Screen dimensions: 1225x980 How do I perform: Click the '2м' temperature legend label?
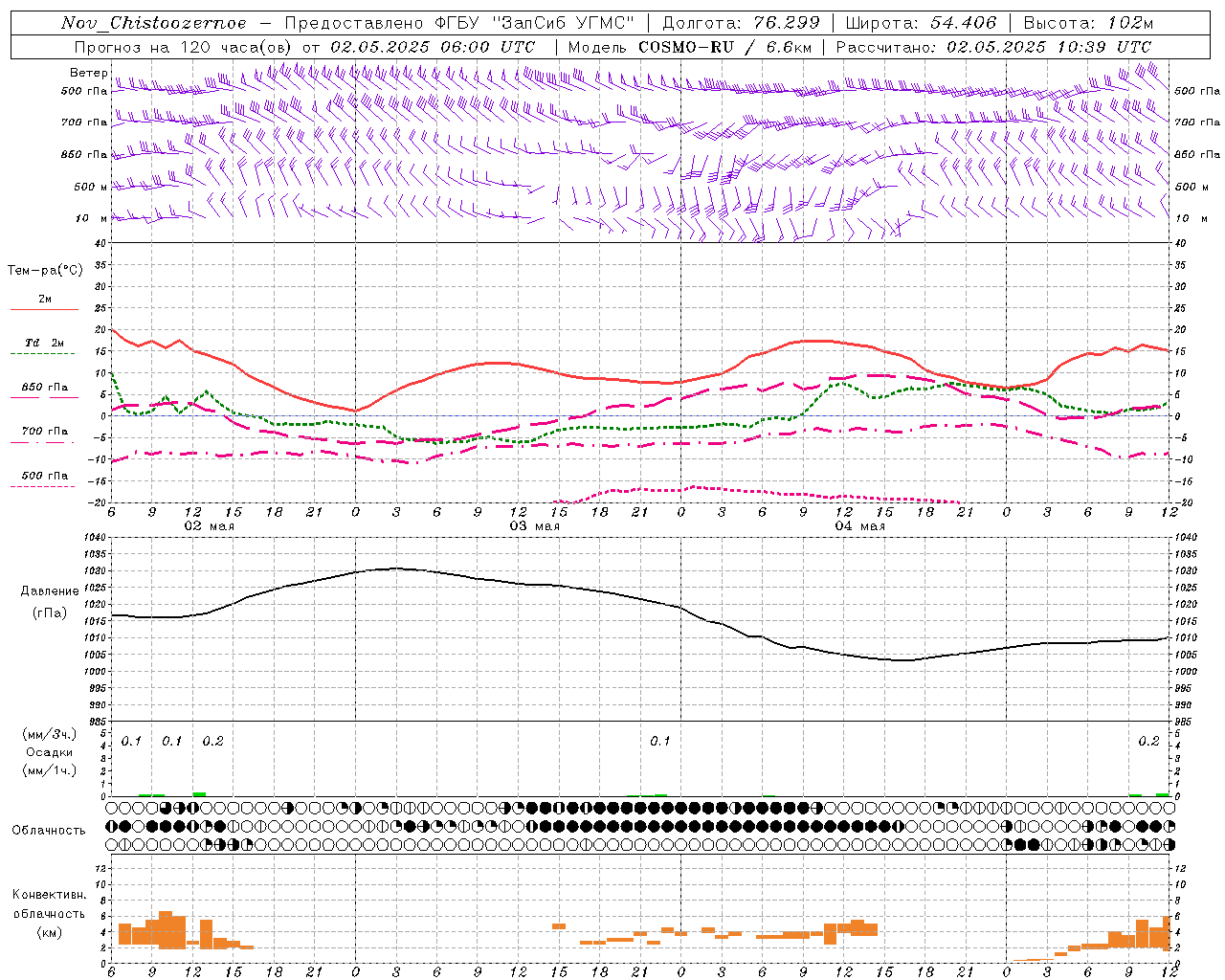[45, 299]
